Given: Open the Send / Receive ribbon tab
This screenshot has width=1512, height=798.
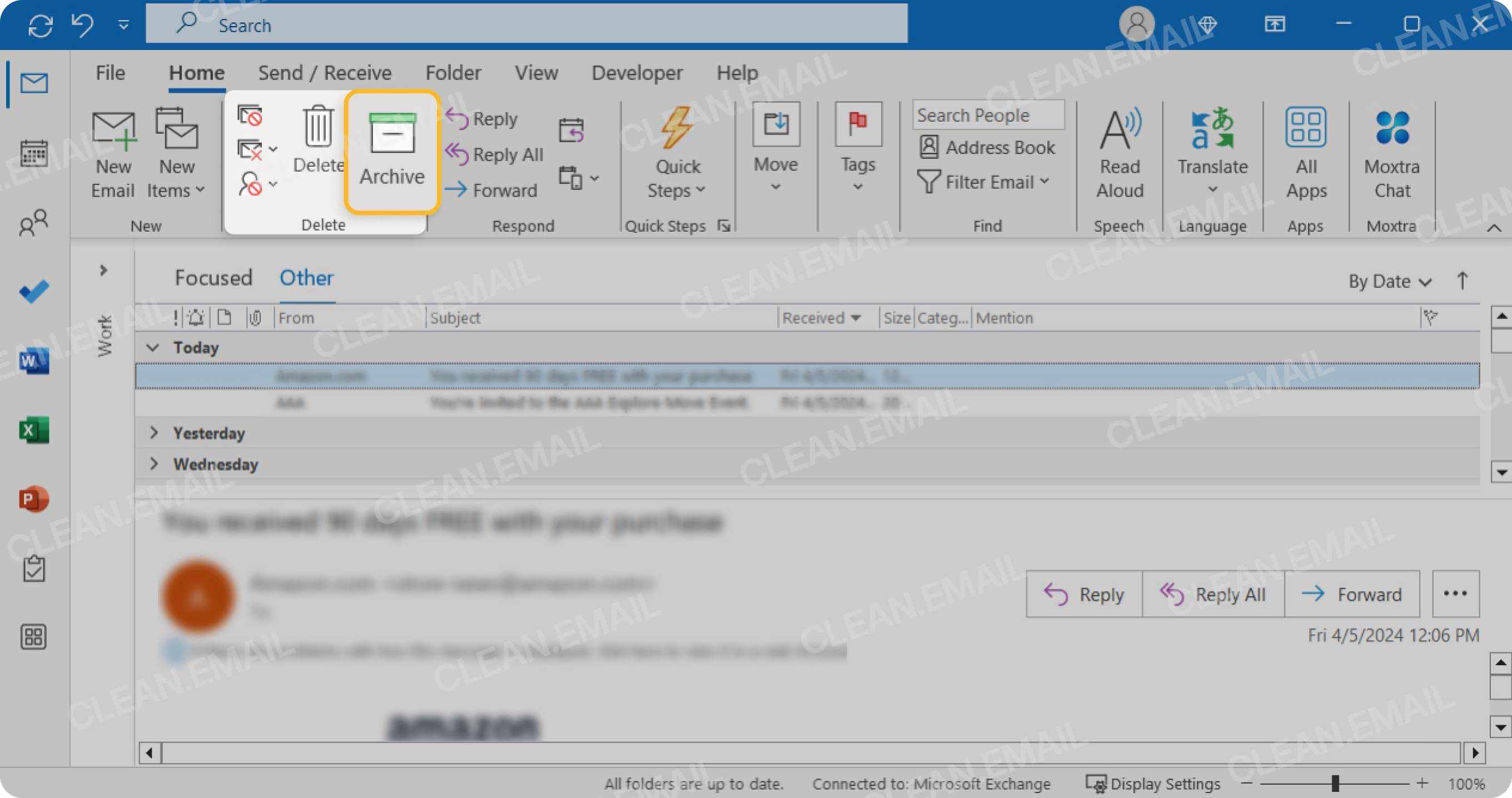Looking at the screenshot, I should tap(325, 72).
